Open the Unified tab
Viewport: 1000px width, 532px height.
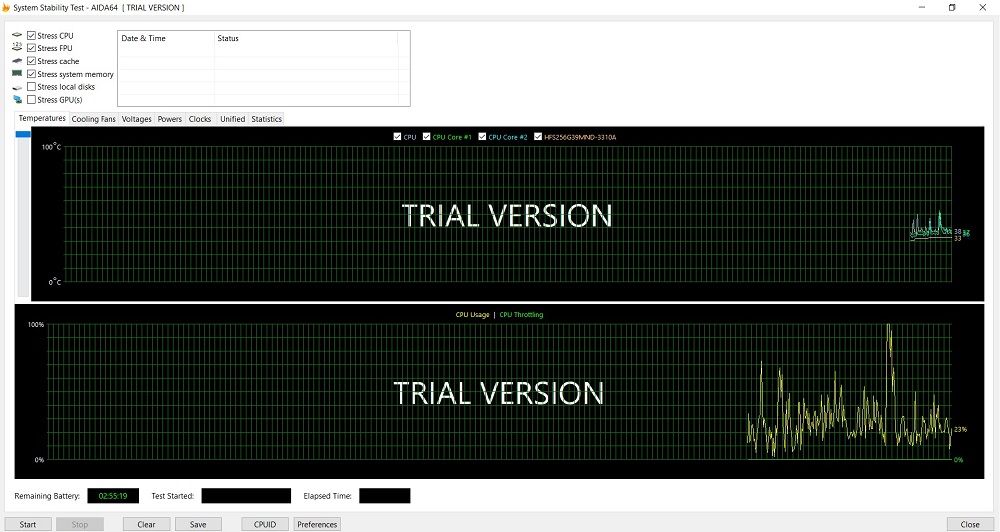[x=232, y=119]
